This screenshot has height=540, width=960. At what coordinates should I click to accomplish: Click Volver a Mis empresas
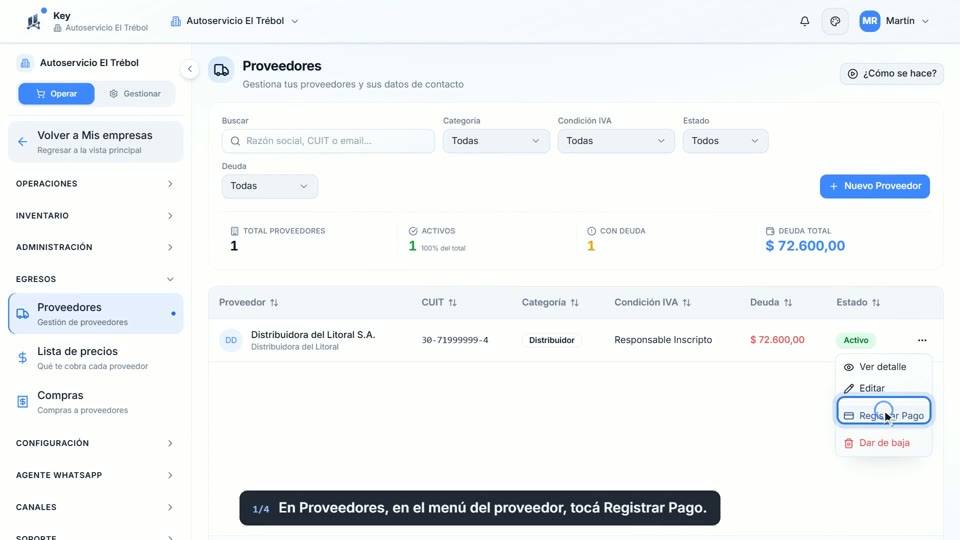click(96, 142)
